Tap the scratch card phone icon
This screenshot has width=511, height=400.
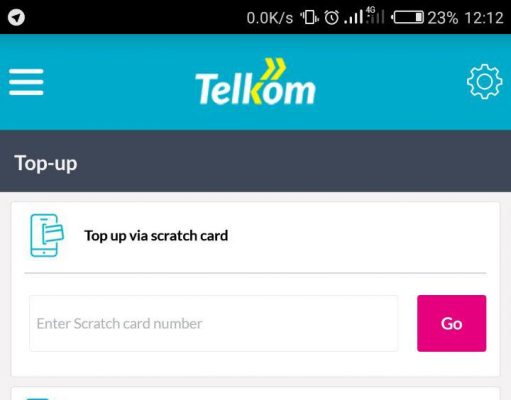pyautogui.click(x=47, y=235)
